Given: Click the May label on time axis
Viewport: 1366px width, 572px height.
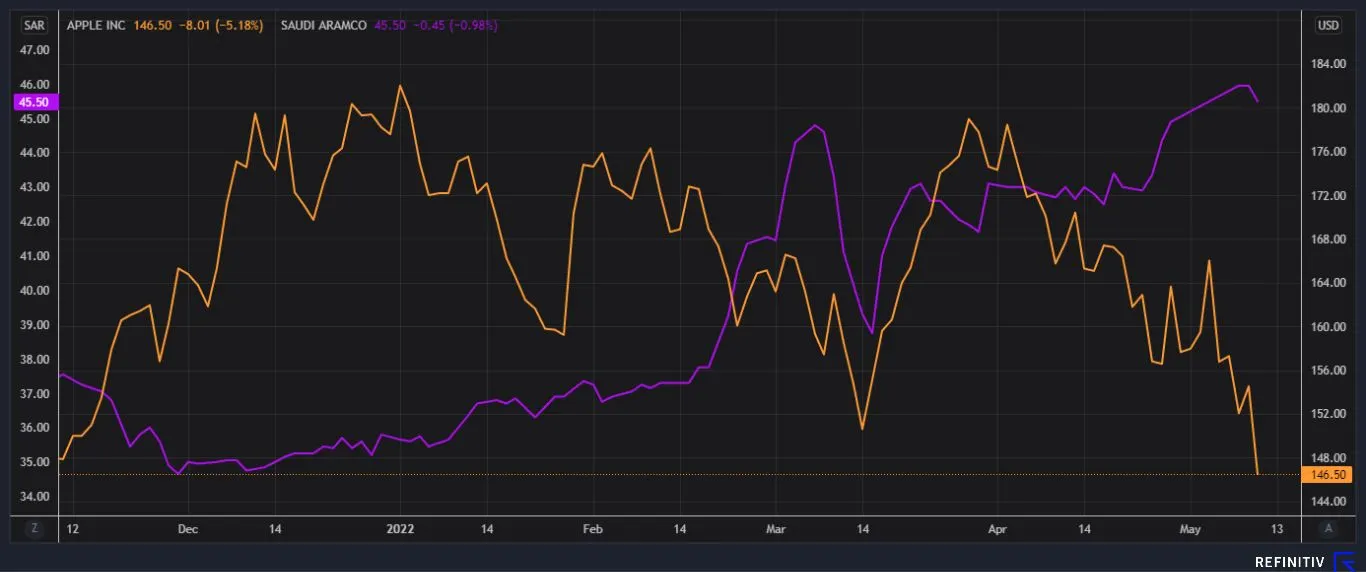Looking at the screenshot, I should [x=1190, y=528].
